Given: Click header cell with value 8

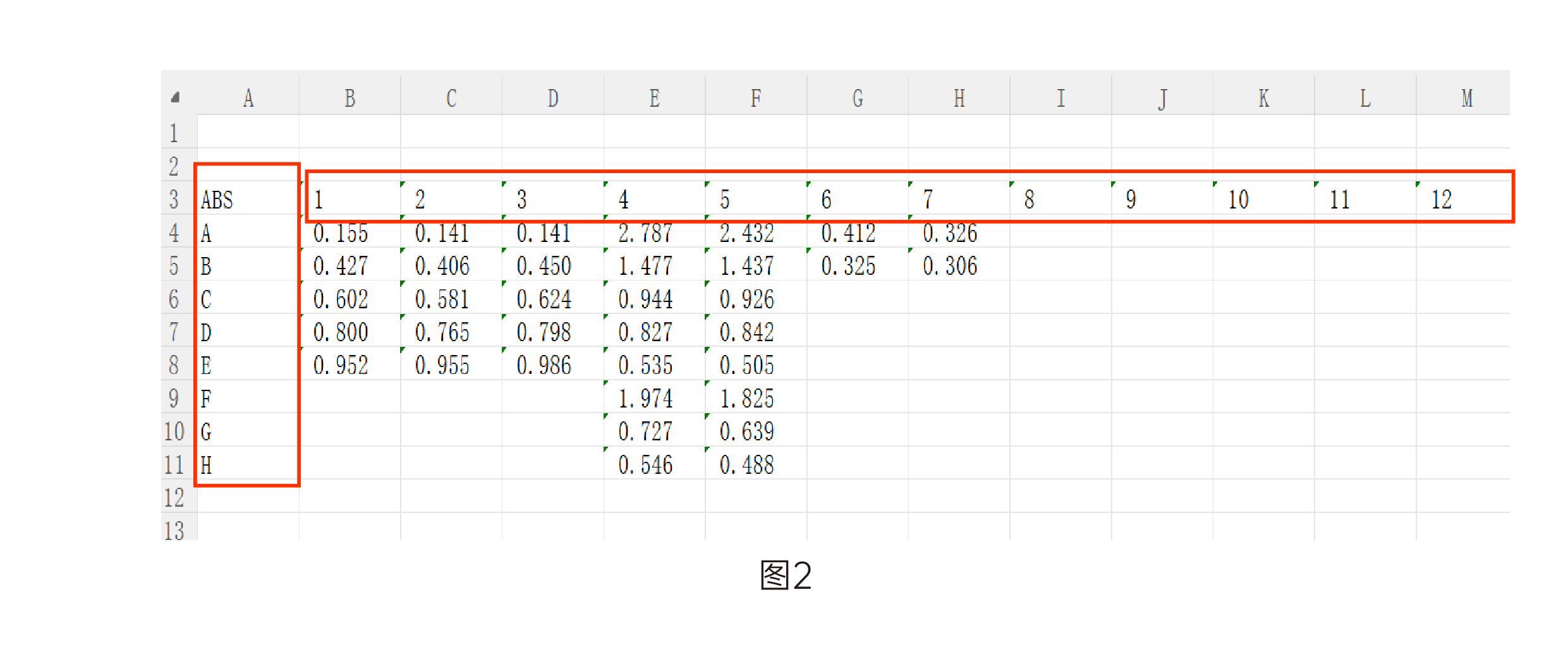Looking at the screenshot, I should coord(1061,198).
